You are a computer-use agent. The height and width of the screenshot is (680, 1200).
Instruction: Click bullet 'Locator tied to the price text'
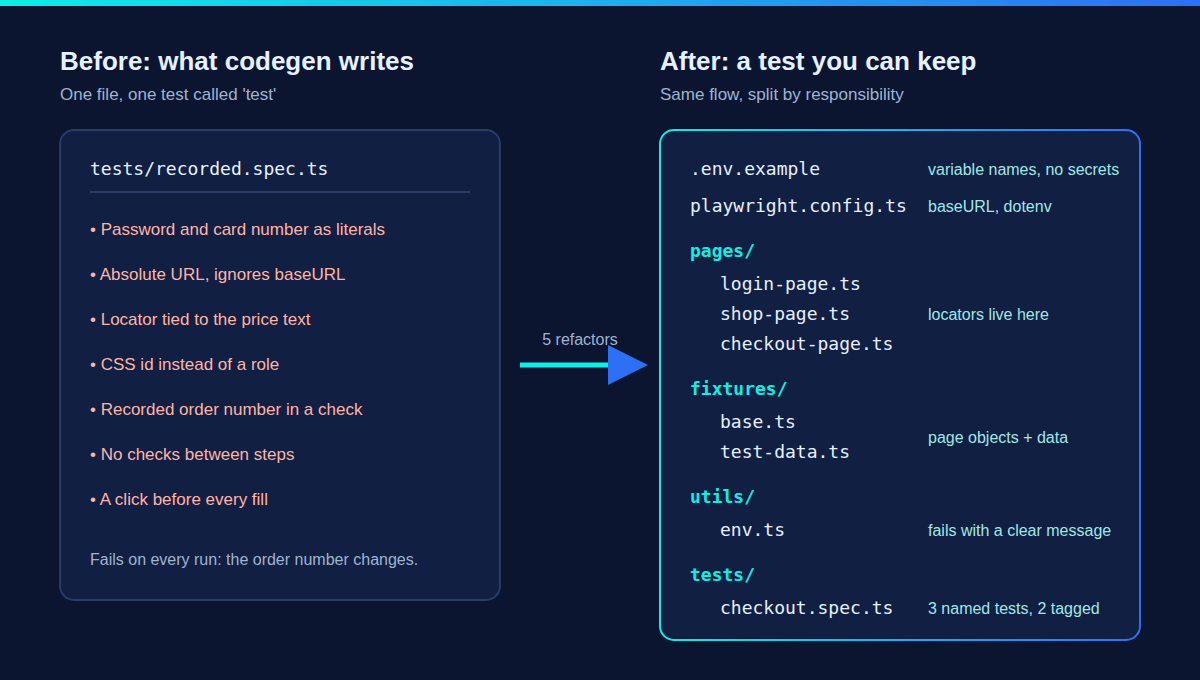point(200,319)
